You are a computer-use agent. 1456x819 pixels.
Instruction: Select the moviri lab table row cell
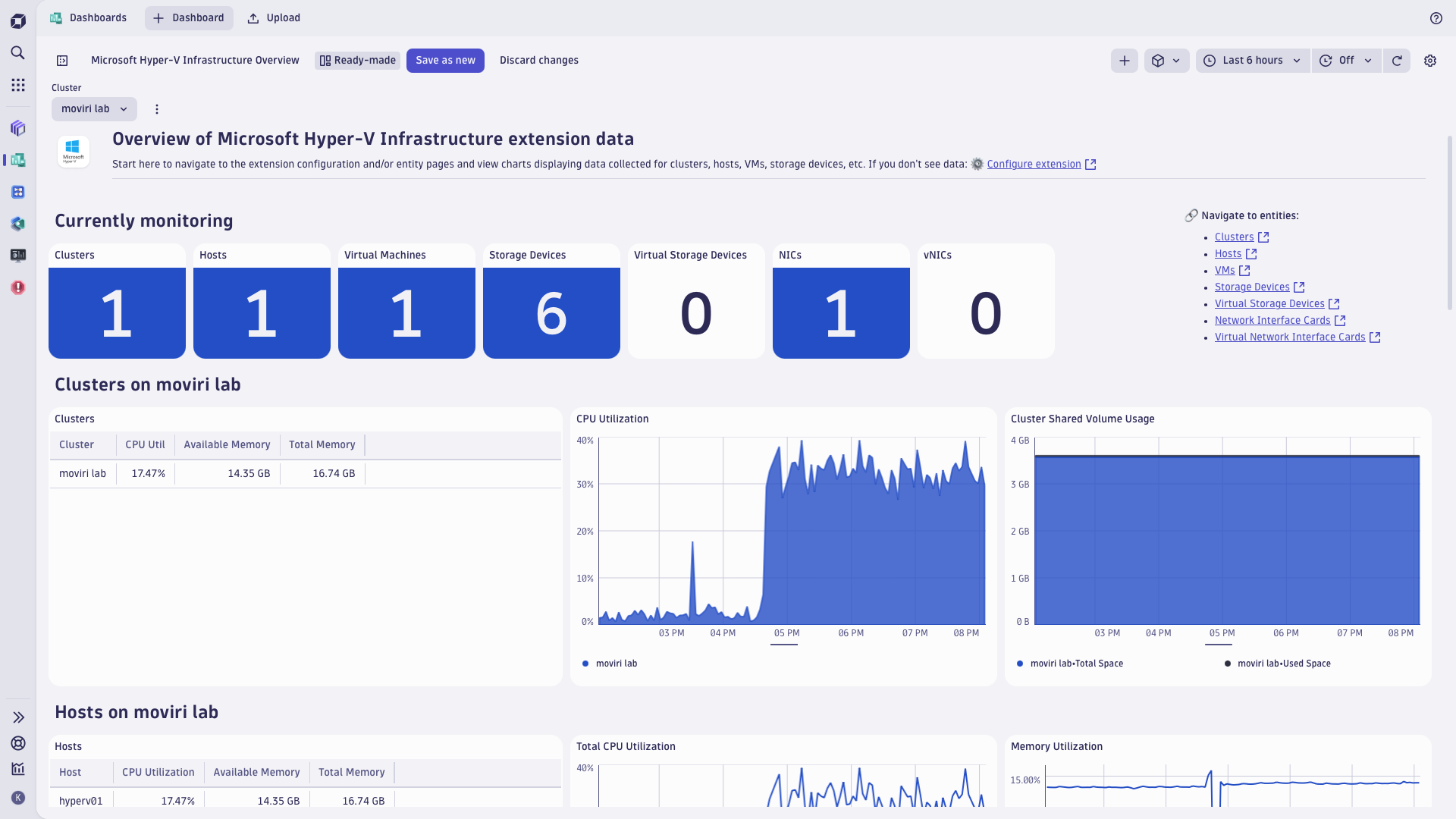(x=83, y=474)
